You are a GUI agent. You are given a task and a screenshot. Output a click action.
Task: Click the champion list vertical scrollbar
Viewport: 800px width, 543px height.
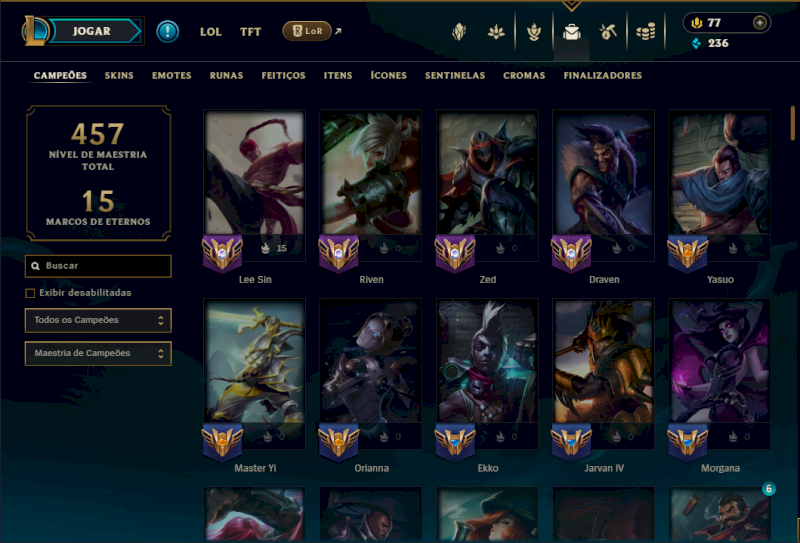click(x=792, y=122)
